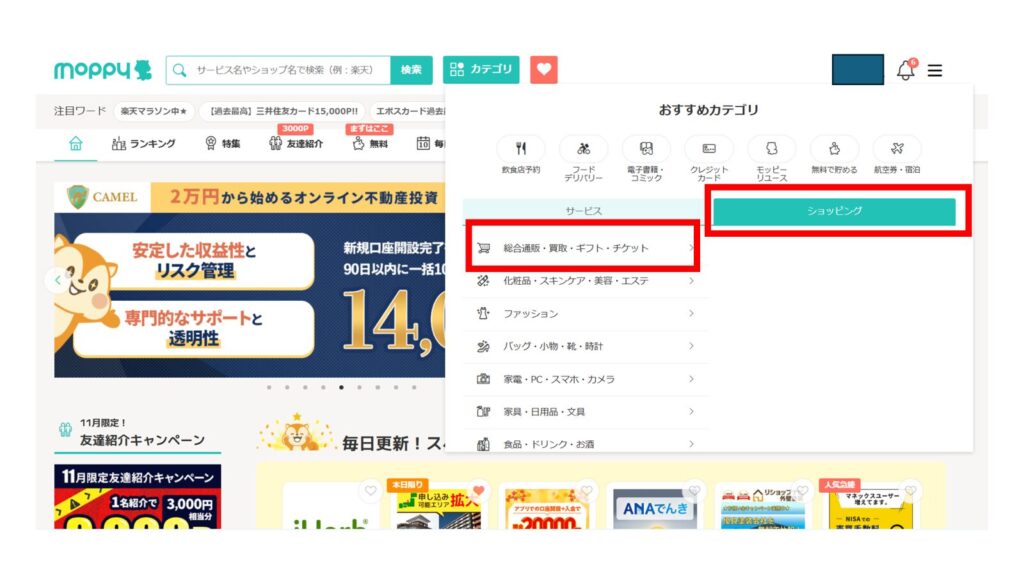The height and width of the screenshot is (576, 1024).
Task: Switch to the サービス tab
Action: coord(584,211)
